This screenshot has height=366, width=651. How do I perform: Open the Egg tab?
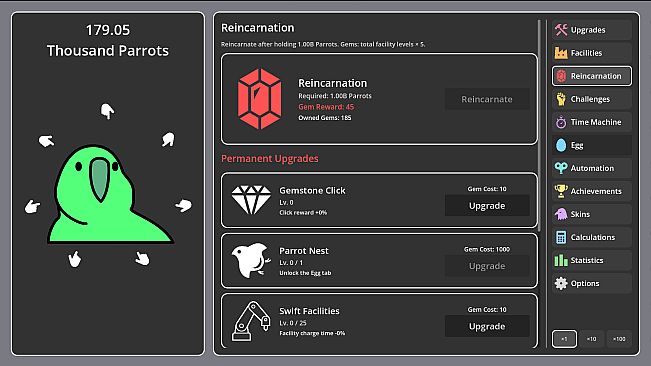592,145
